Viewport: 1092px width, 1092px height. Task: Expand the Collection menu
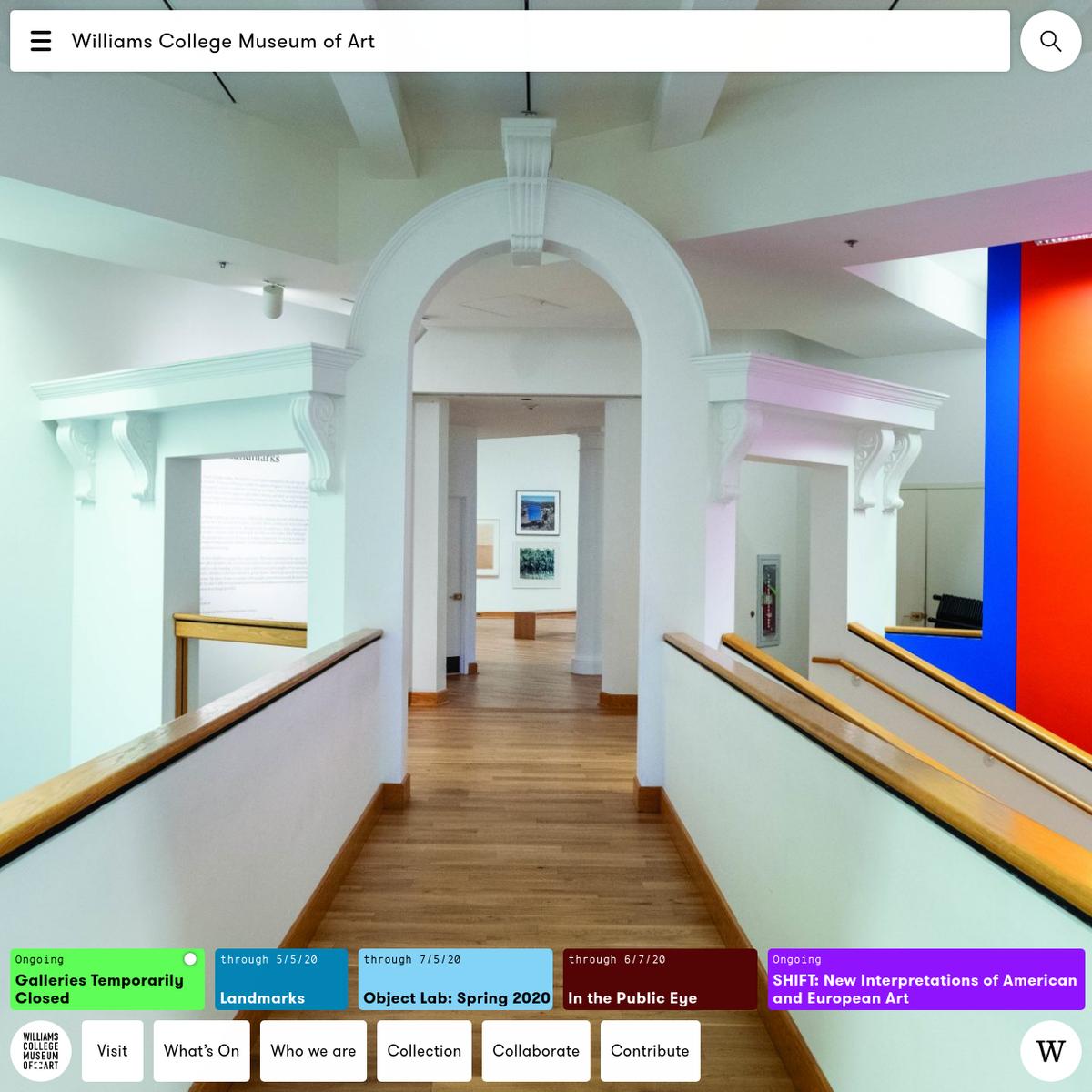tap(424, 1051)
